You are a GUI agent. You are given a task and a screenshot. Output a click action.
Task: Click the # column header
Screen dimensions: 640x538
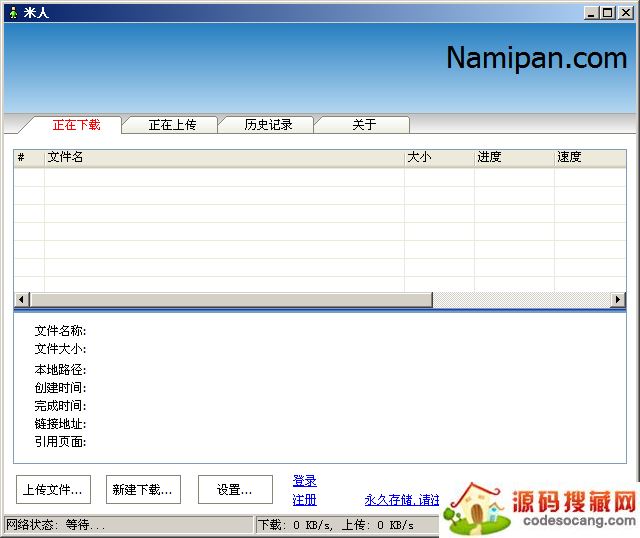pyautogui.click(x=28, y=157)
